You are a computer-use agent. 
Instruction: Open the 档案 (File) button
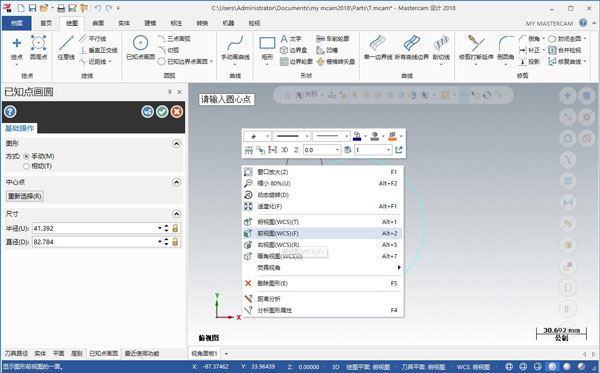click(17, 23)
